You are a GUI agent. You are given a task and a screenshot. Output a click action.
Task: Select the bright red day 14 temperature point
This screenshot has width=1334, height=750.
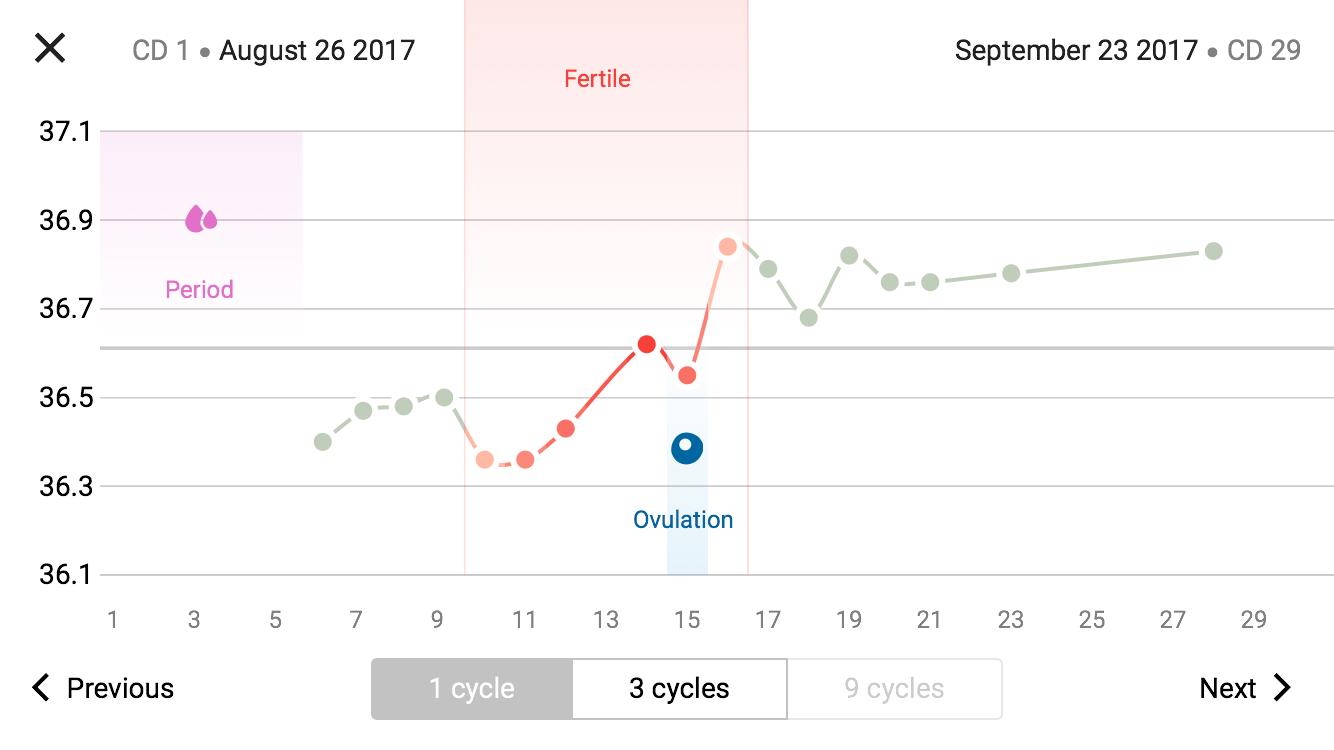(646, 344)
